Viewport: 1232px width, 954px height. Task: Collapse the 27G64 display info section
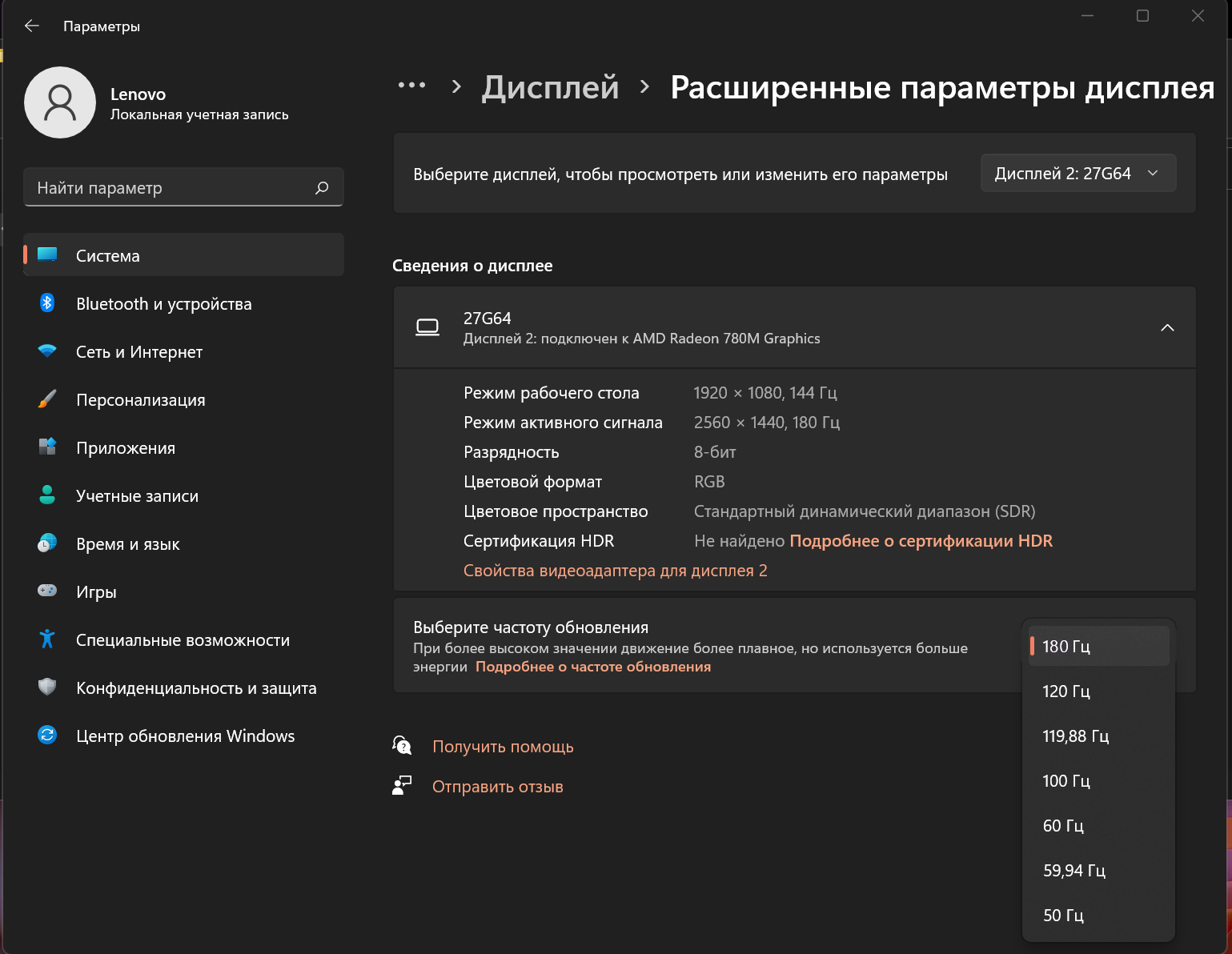pyautogui.click(x=1167, y=327)
